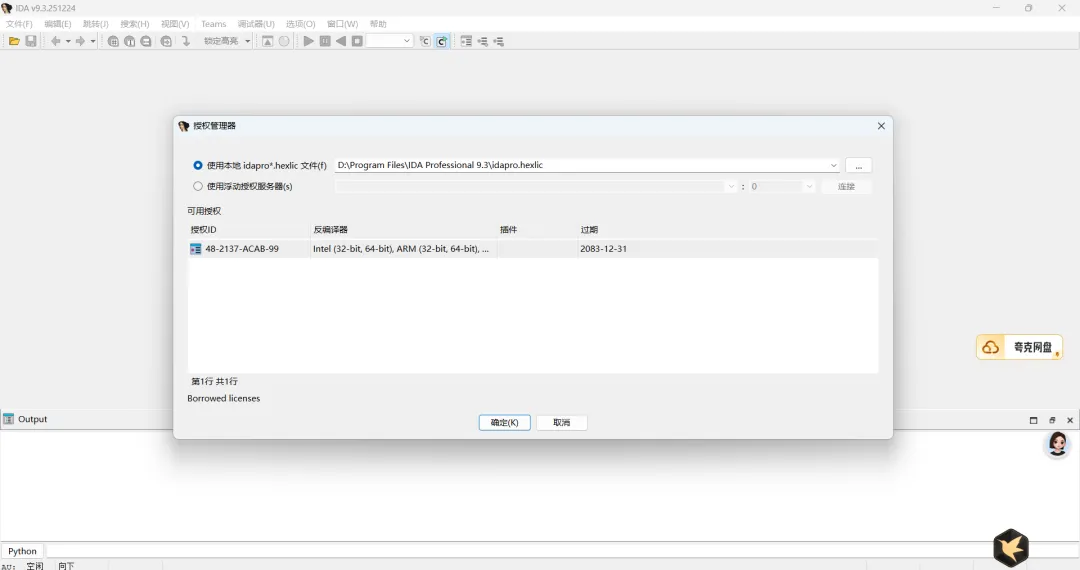This screenshot has height=570, width=1080.
Task: Start process with the play icon
Action: [x=308, y=41]
